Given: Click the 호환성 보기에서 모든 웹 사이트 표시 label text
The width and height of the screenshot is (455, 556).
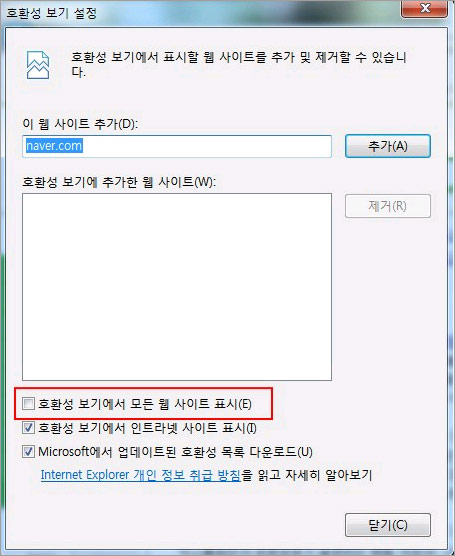Looking at the screenshot, I should (x=145, y=404).
